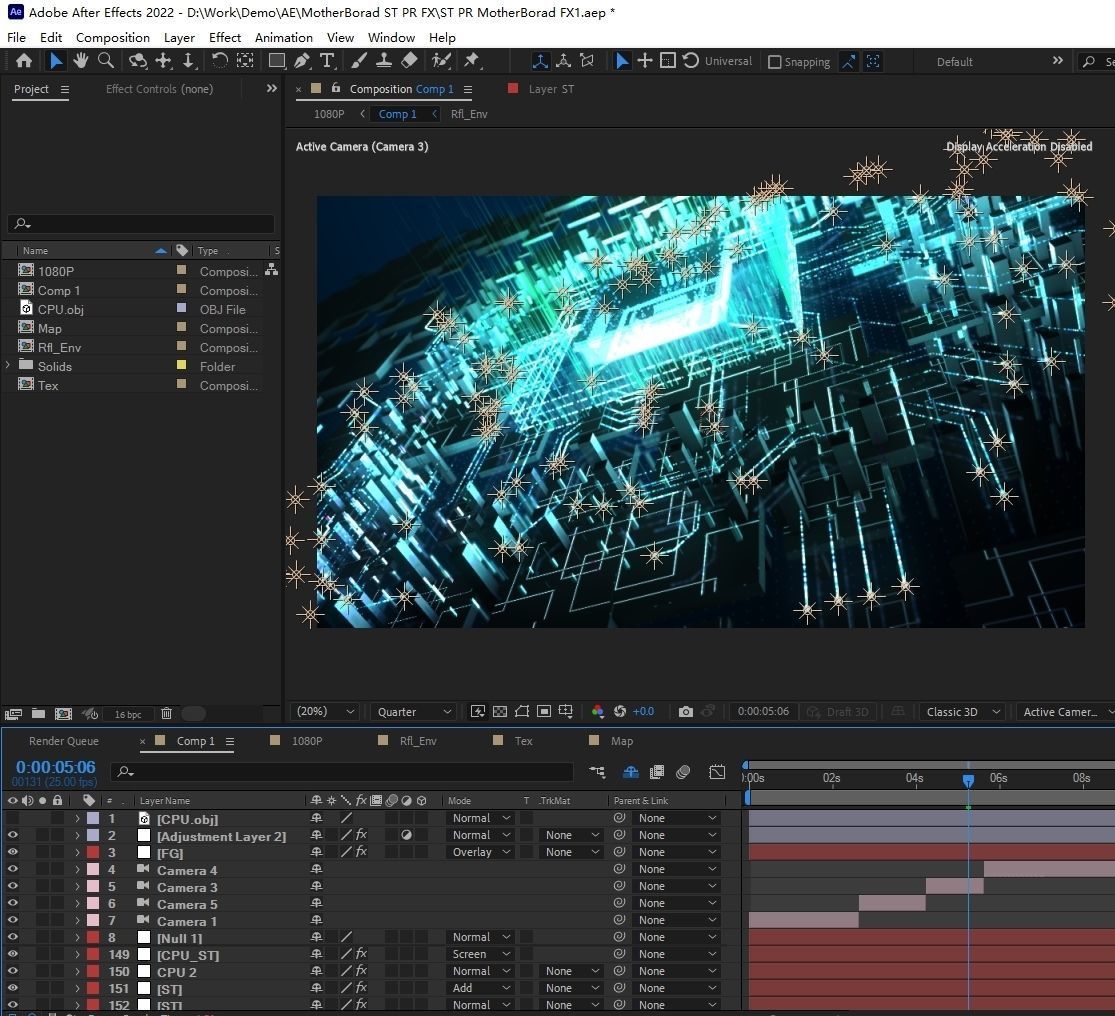Viewport: 1115px width, 1016px height.
Task: Delete selected project item with trash icon
Action: coord(166,713)
